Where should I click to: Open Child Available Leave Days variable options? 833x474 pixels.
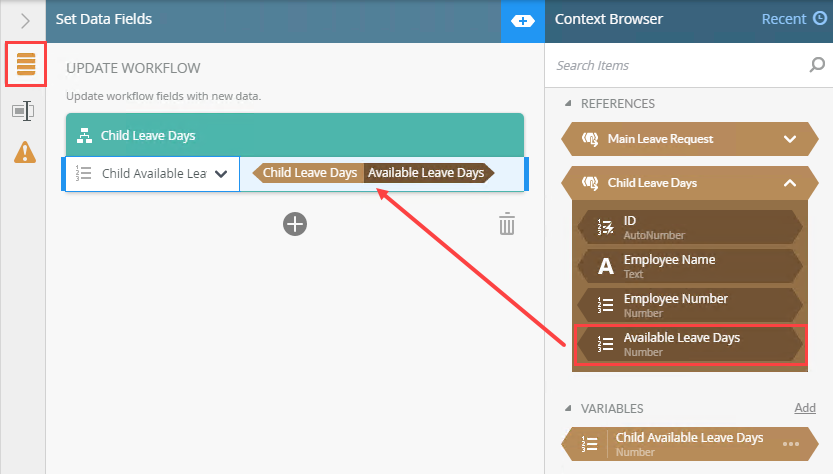(790, 444)
